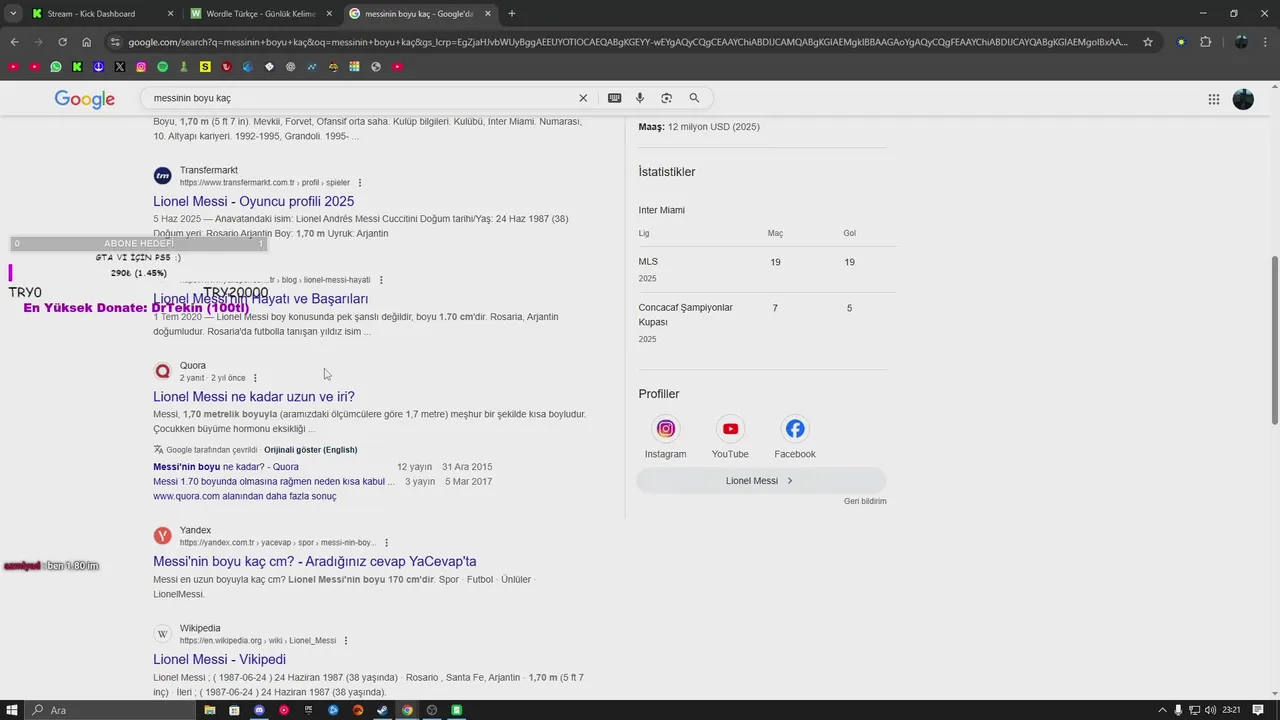Viewport: 1280px width, 720px height.
Task: Open the Instagram bookmark in bookmarks bar
Action: tap(141, 67)
